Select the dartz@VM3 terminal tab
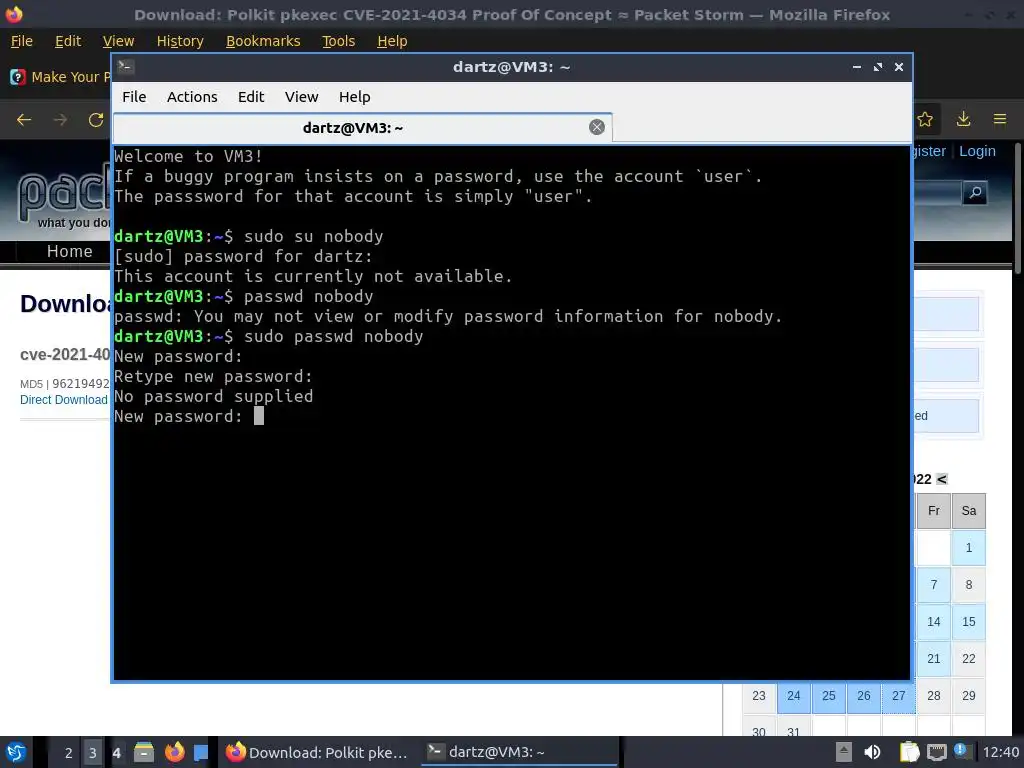This screenshot has width=1024, height=768. click(x=362, y=128)
